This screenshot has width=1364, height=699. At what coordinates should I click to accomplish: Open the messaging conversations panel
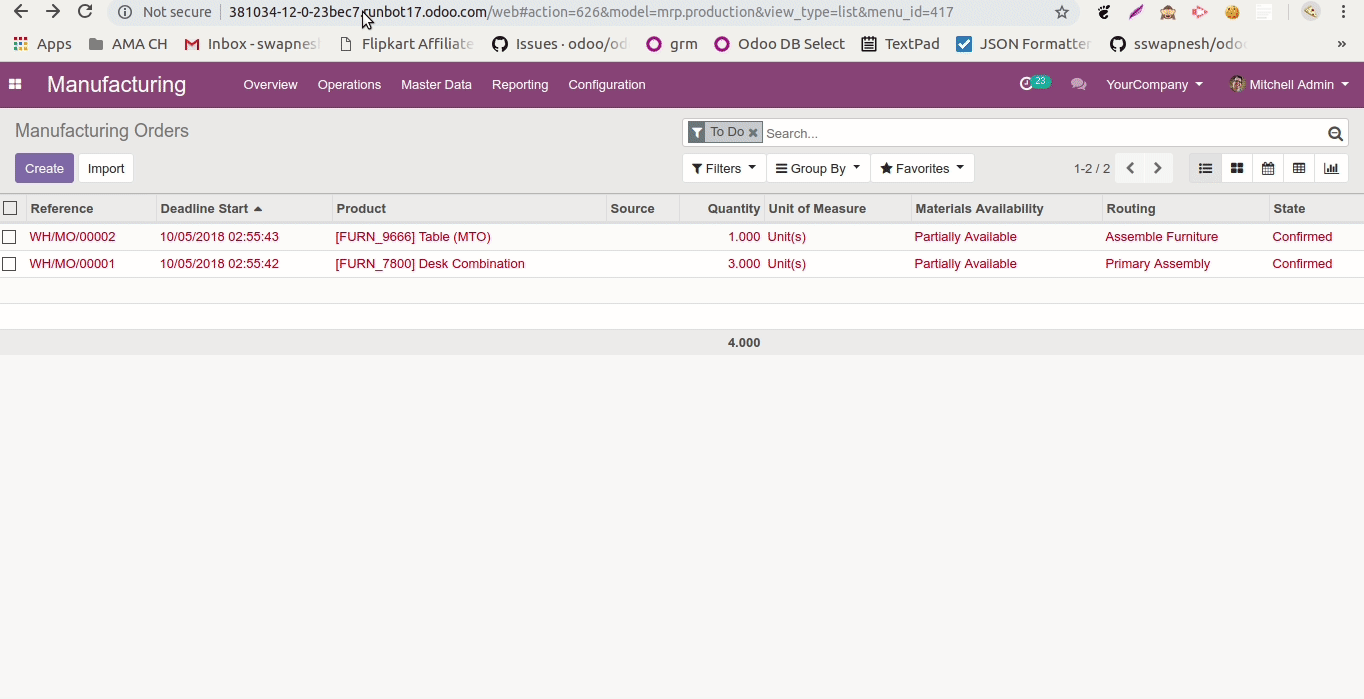pyautogui.click(x=1078, y=85)
